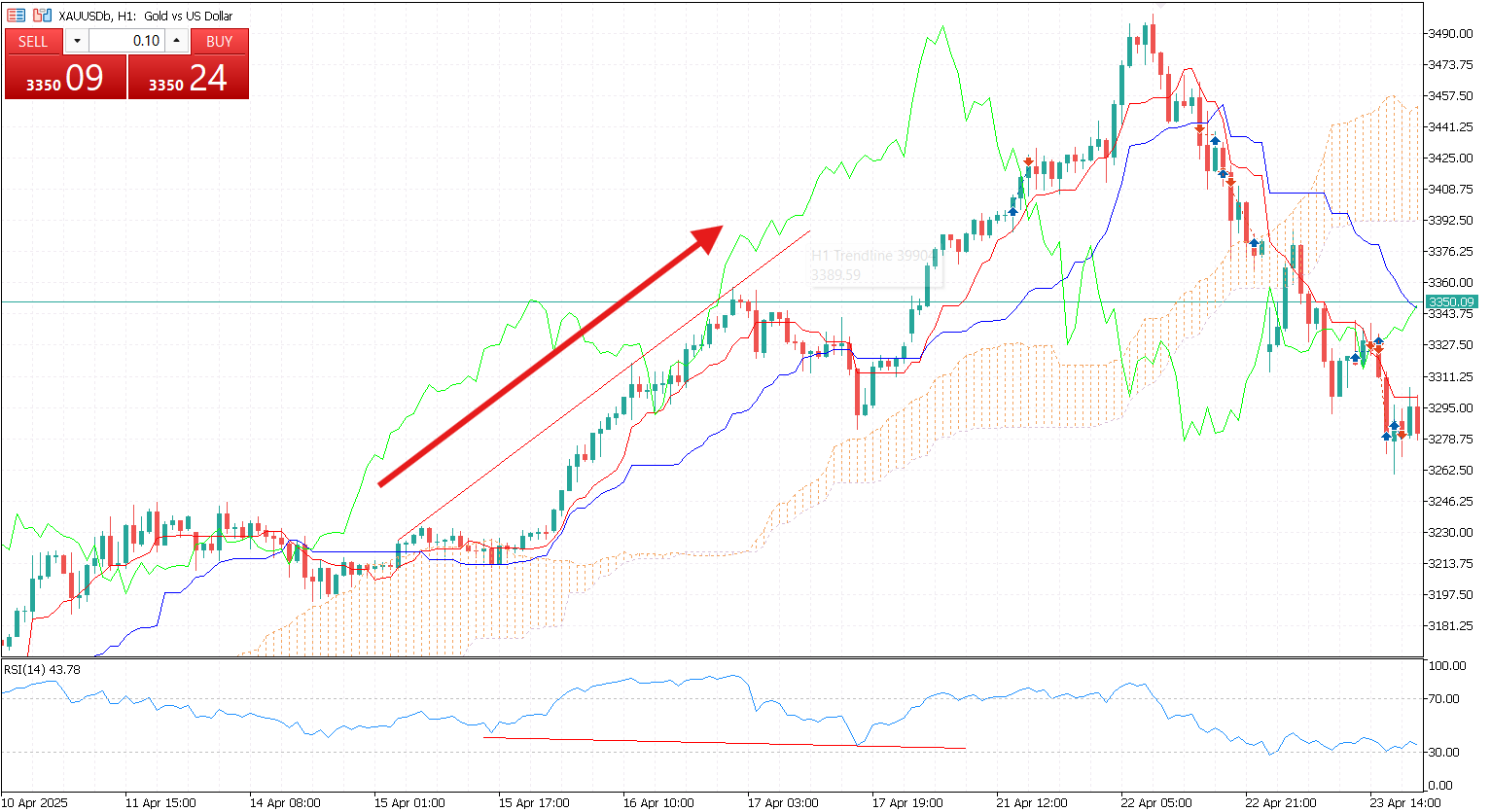Click the XAUUSDb H1 chart title text
1491x812 pixels.
pyautogui.click(x=146, y=16)
